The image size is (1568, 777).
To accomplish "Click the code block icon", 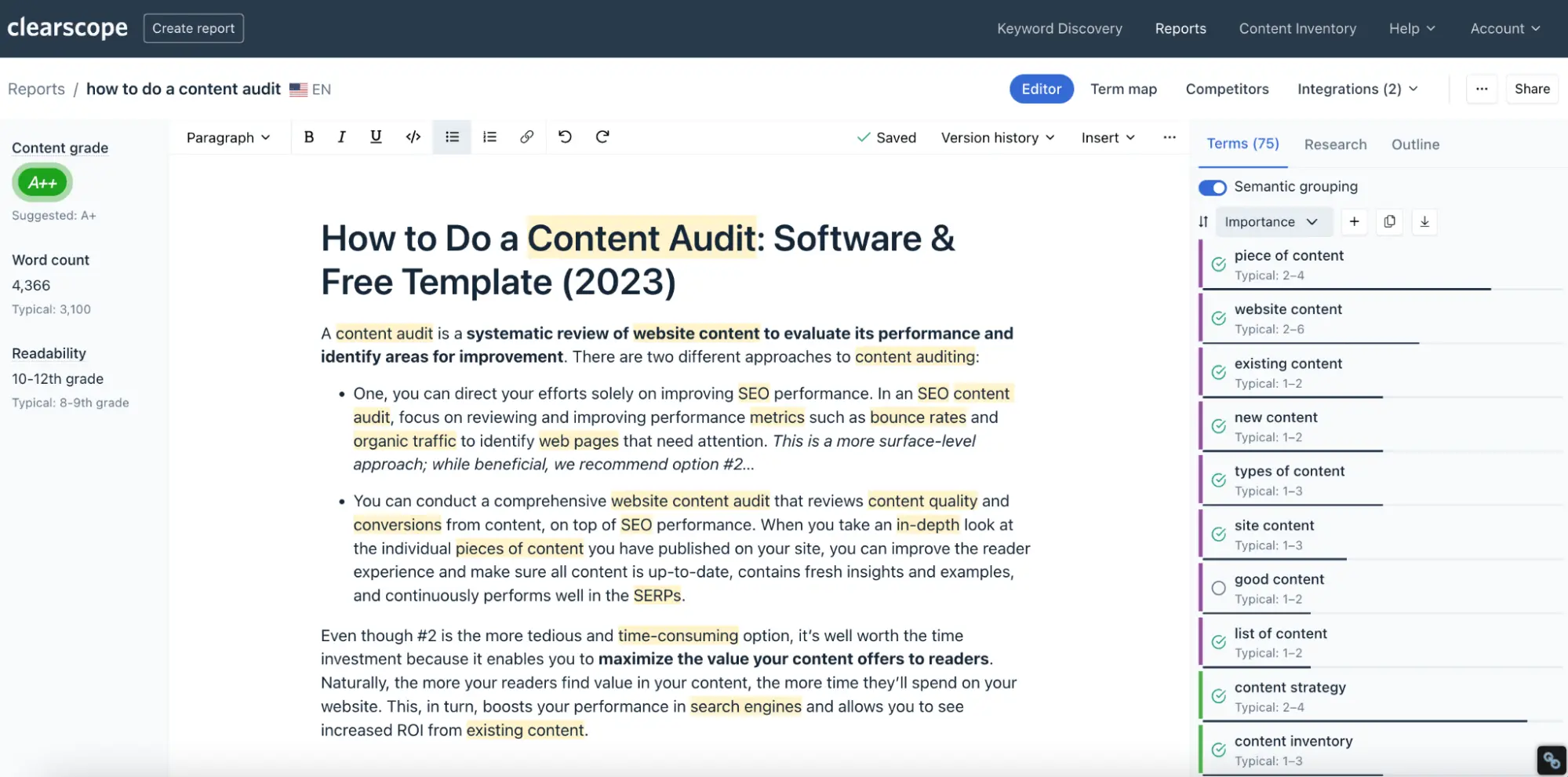I will tap(413, 137).
